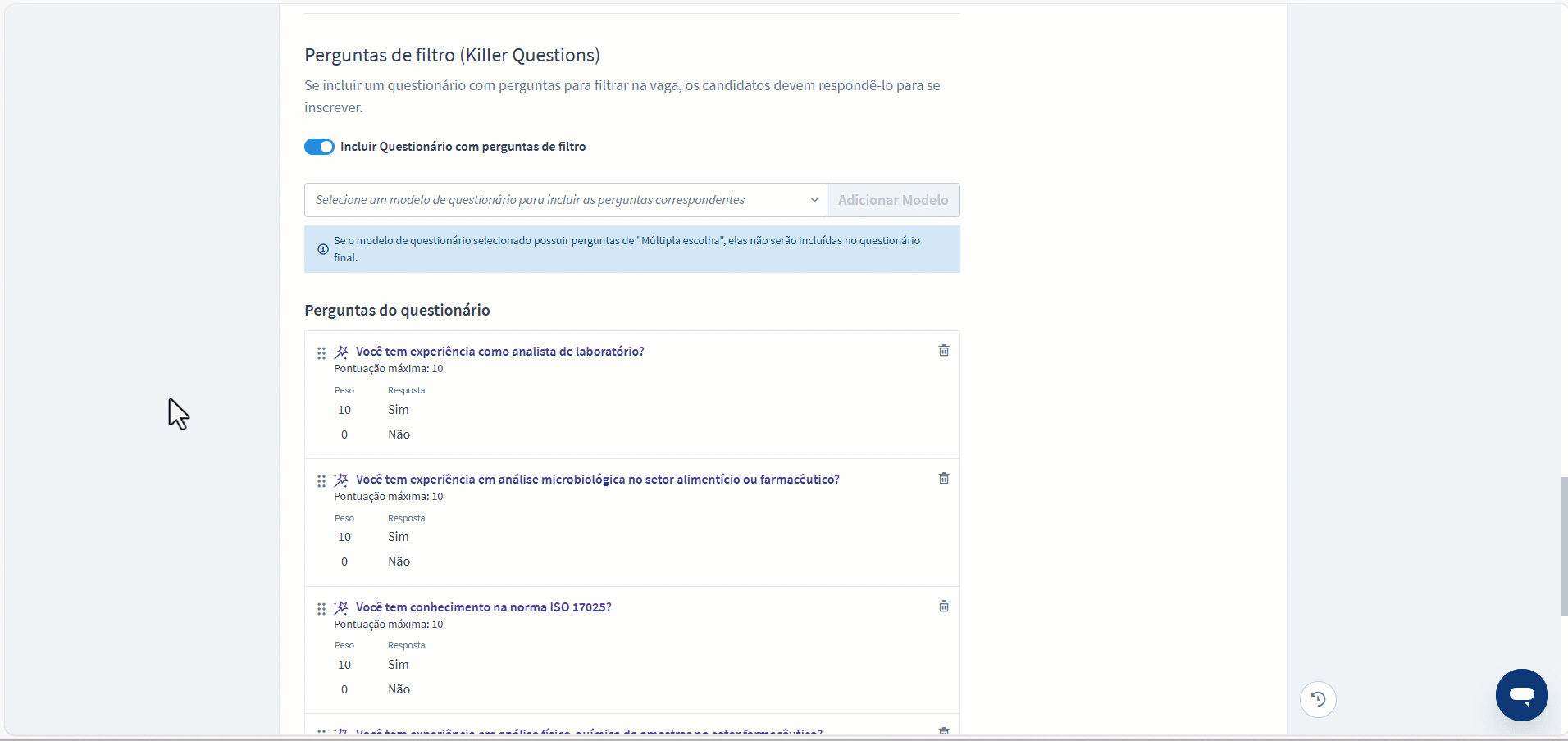Click the drag handle of the ISO 17025 question
The height and width of the screenshot is (741, 1568).
click(321, 609)
